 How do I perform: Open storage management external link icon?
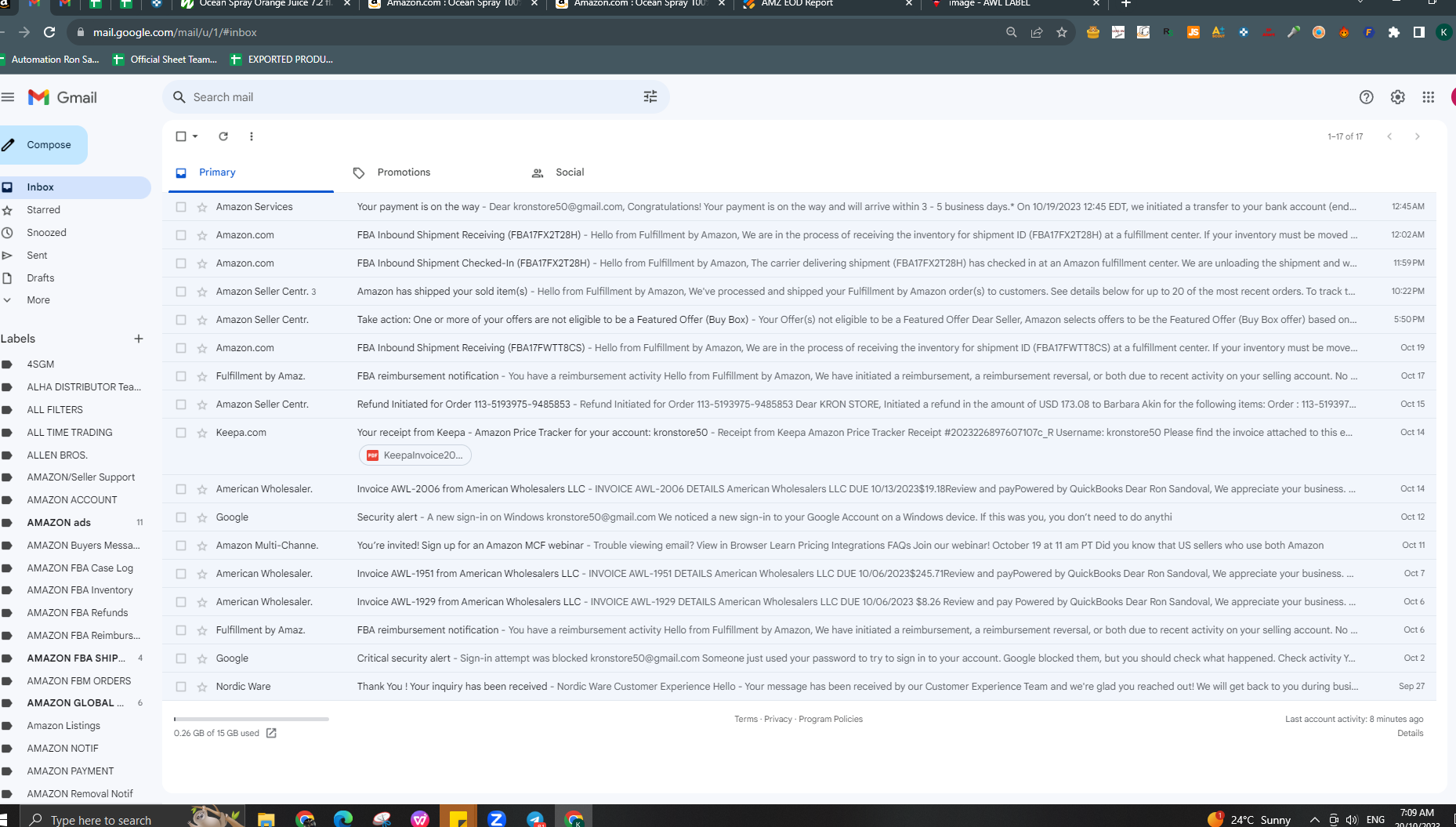click(x=271, y=733)
